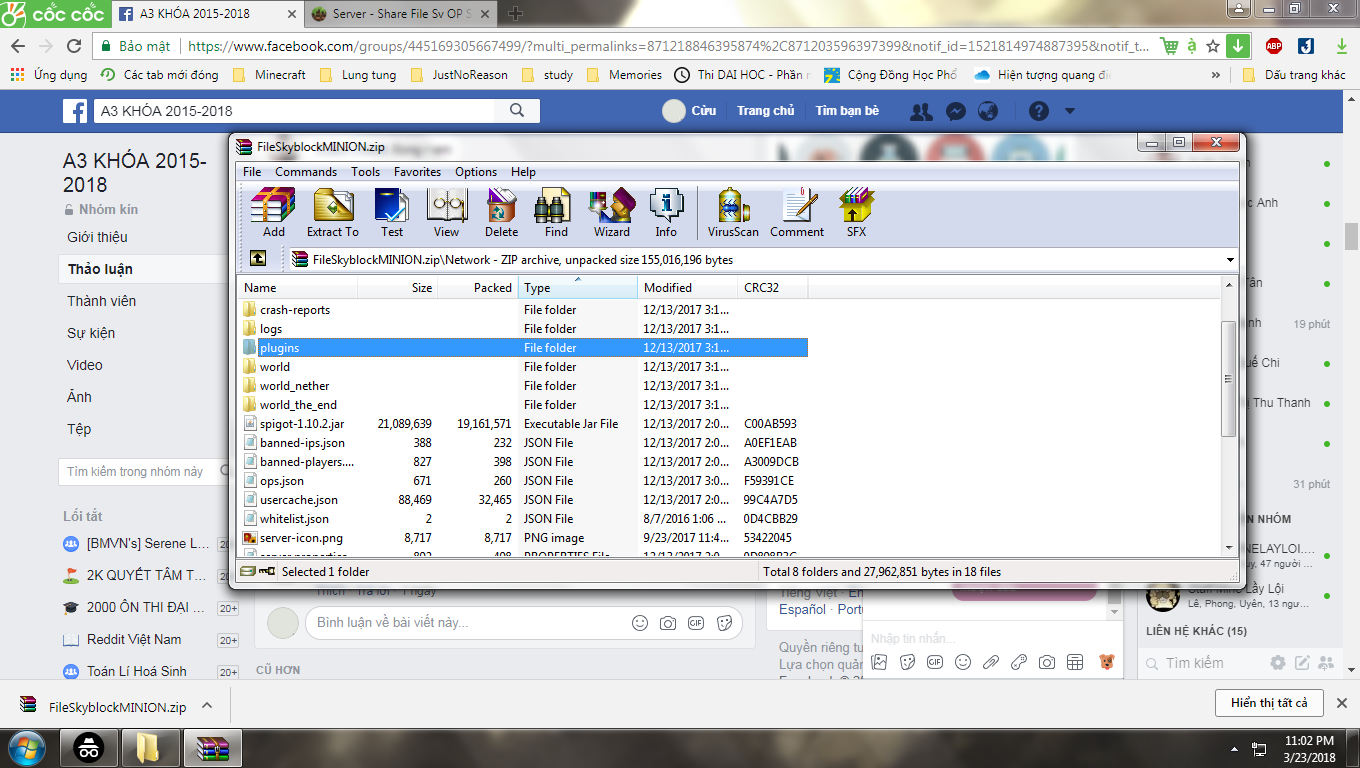The width and height of the screenshot is (1360, 768).
Task: Show archive Info in WinRAR
Action: (666, 213)
